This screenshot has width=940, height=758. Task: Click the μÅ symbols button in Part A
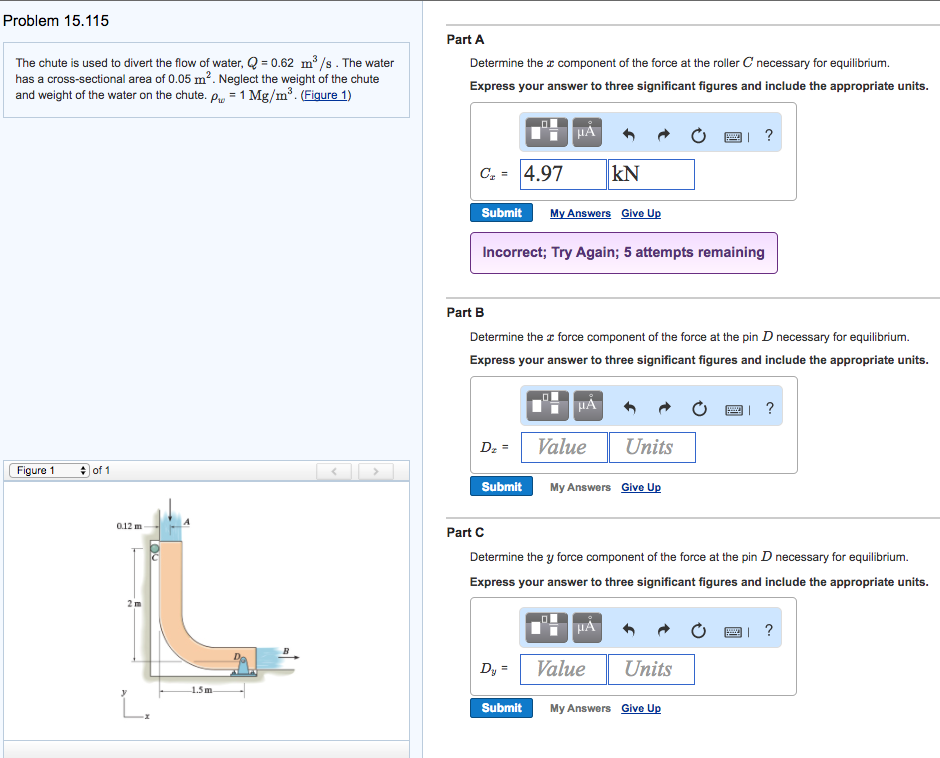586,132
